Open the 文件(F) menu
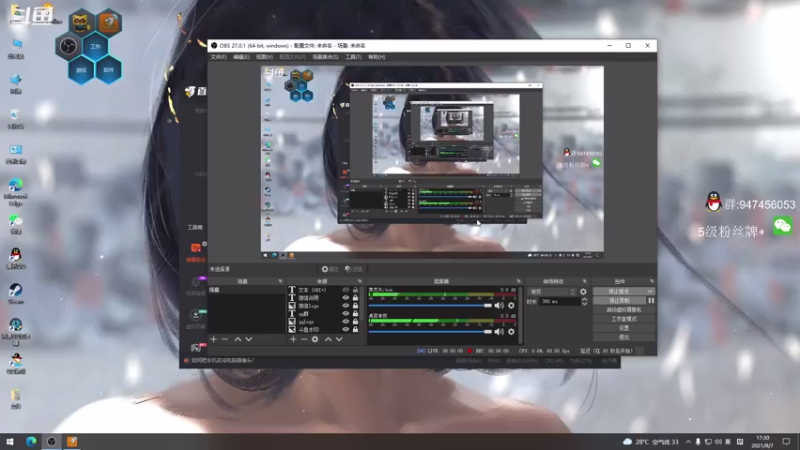 coord(218,57)
